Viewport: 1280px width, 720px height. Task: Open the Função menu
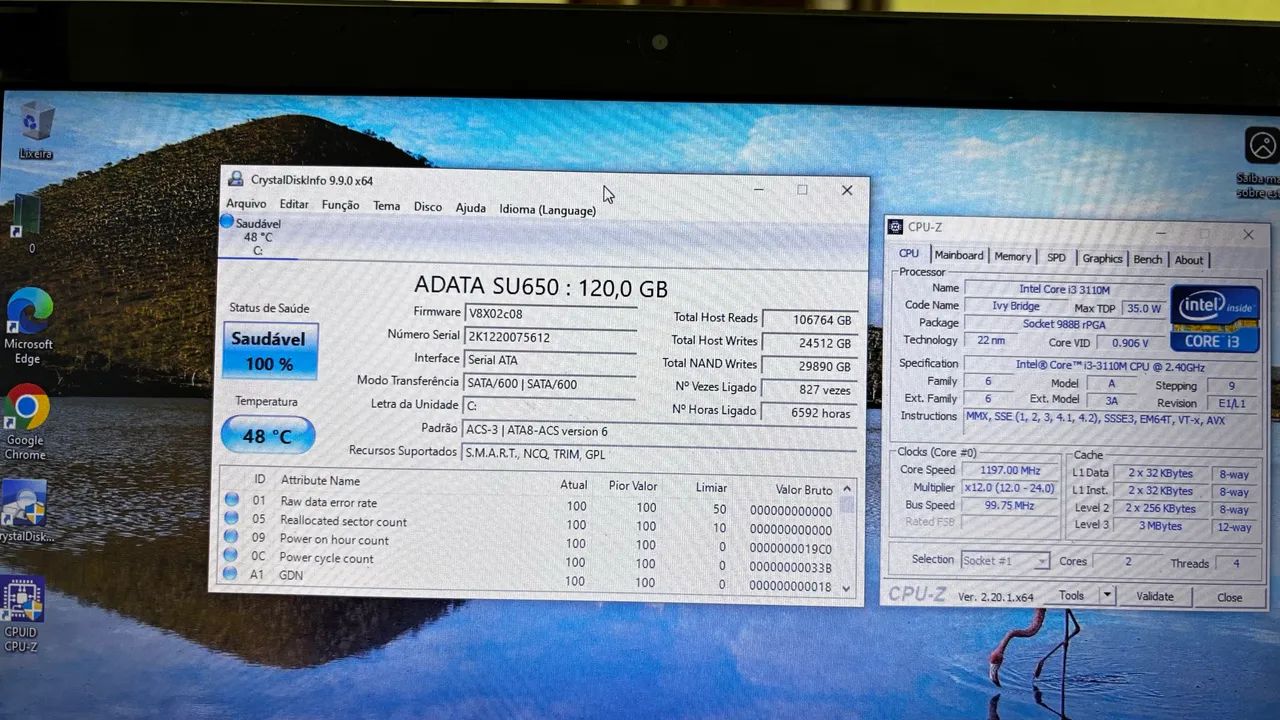[340, 205]
